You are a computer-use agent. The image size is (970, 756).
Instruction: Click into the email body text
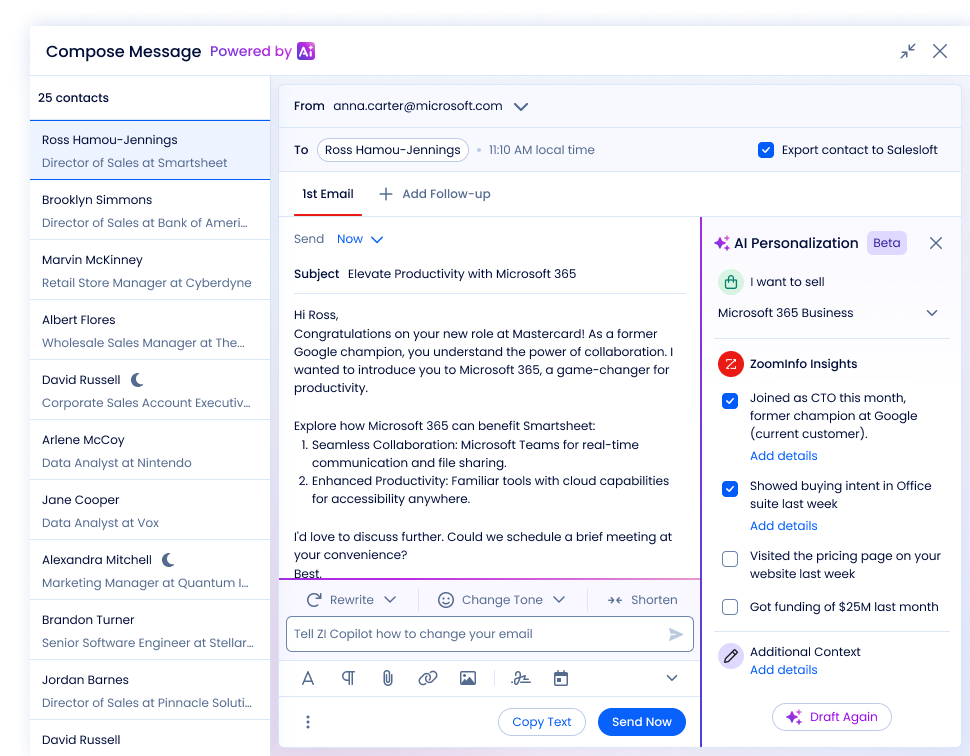tap(483, 444)
